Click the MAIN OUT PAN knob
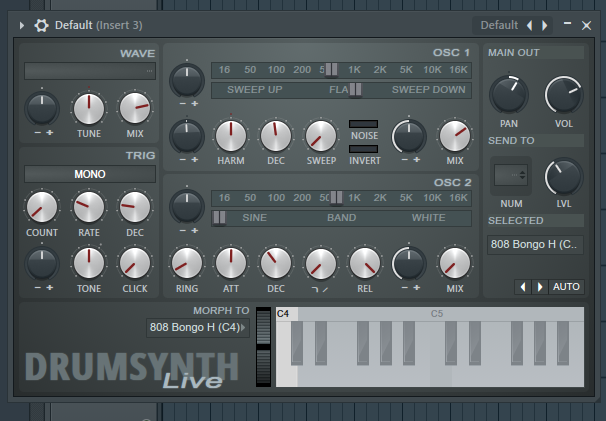Viewport: 606px width, 421px height. 509,95
